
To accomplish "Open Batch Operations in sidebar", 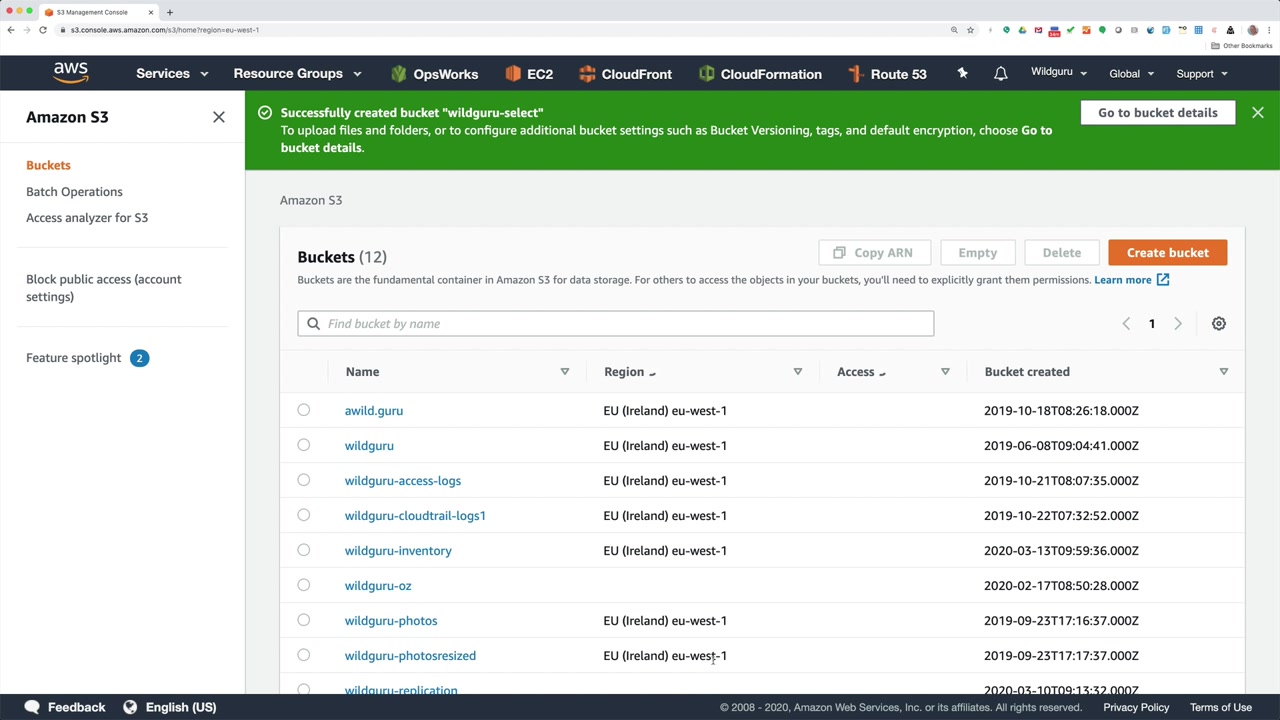I will [x=74, y=192].
